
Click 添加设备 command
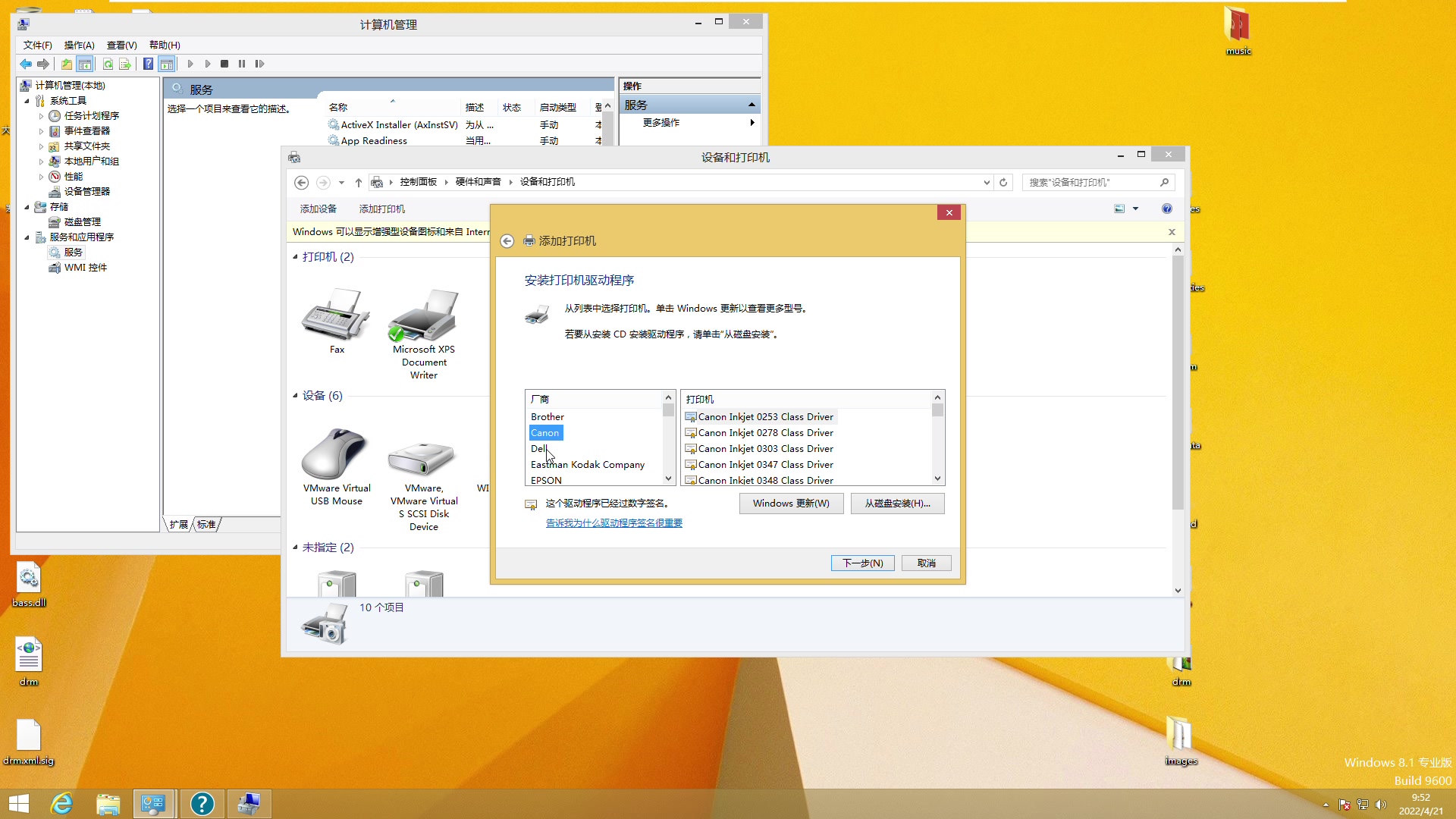pos(318,209)
